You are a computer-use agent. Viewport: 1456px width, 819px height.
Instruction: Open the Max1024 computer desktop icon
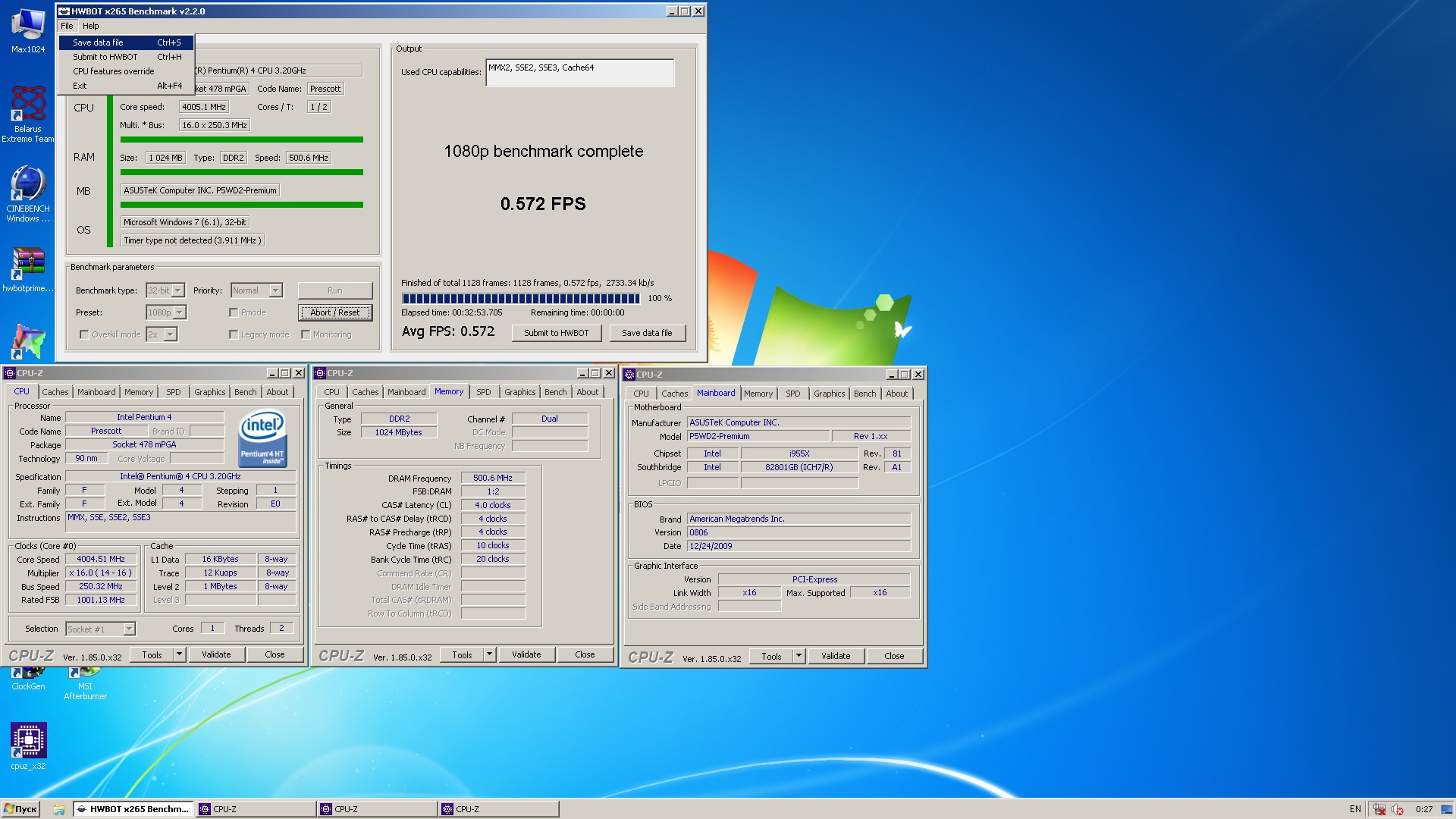(x=28, y=30)
